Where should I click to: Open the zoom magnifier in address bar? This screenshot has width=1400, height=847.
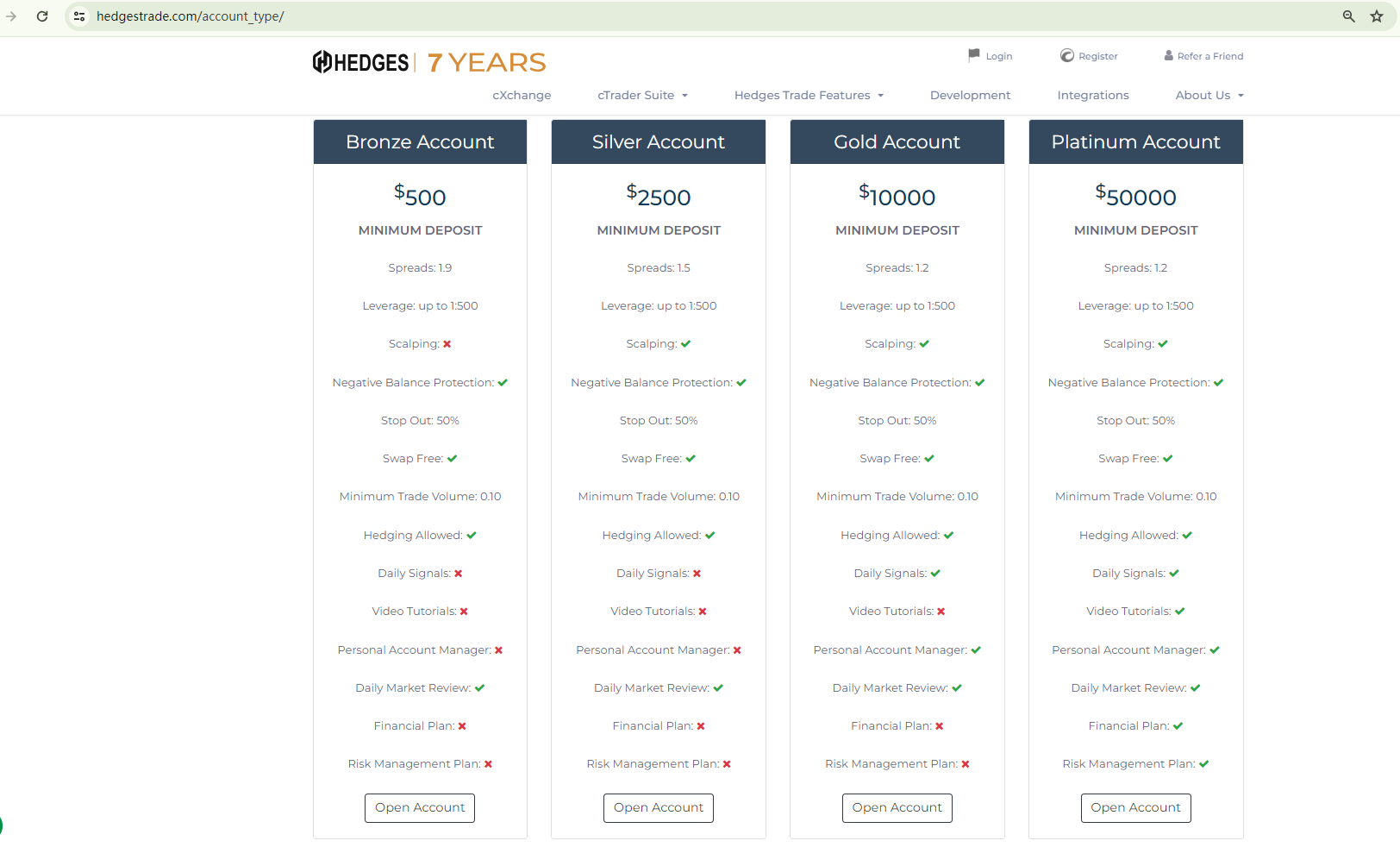[1349, 16]
